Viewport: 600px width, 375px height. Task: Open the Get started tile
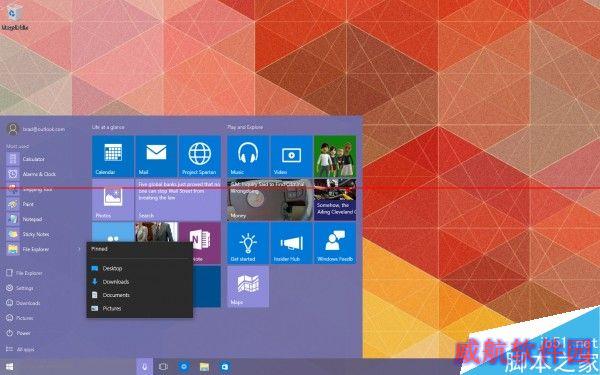[248, 243]
